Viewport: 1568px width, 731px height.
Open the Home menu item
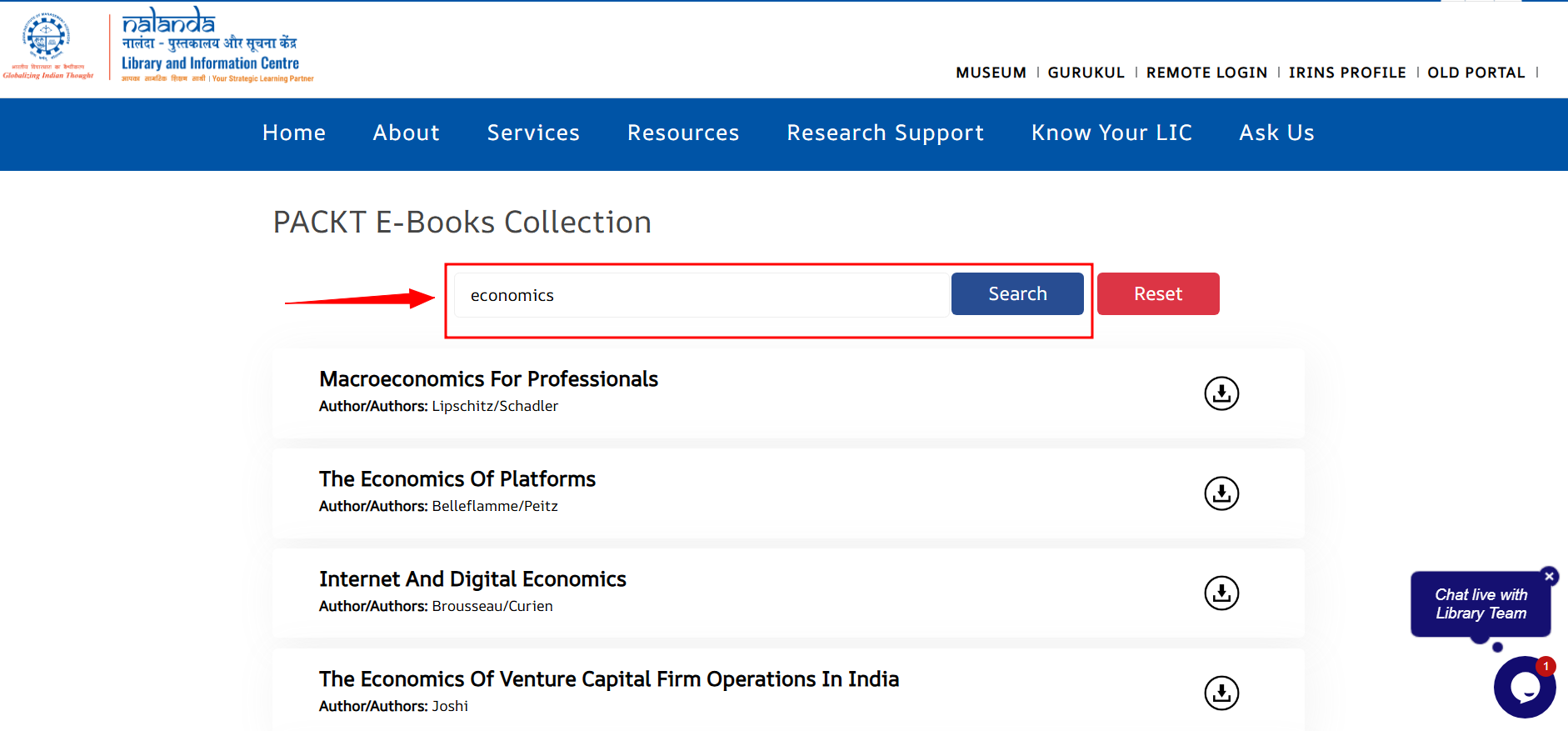click(294, 133)
